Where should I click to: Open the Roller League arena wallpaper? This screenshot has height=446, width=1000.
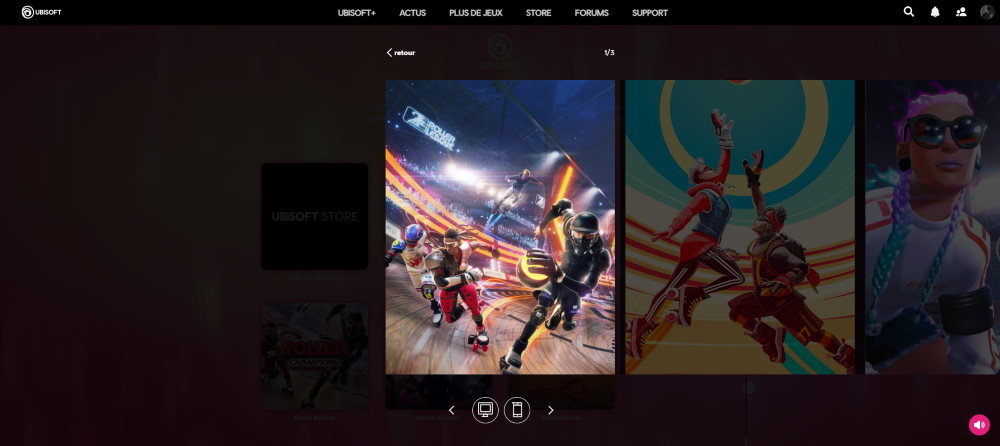500,227
